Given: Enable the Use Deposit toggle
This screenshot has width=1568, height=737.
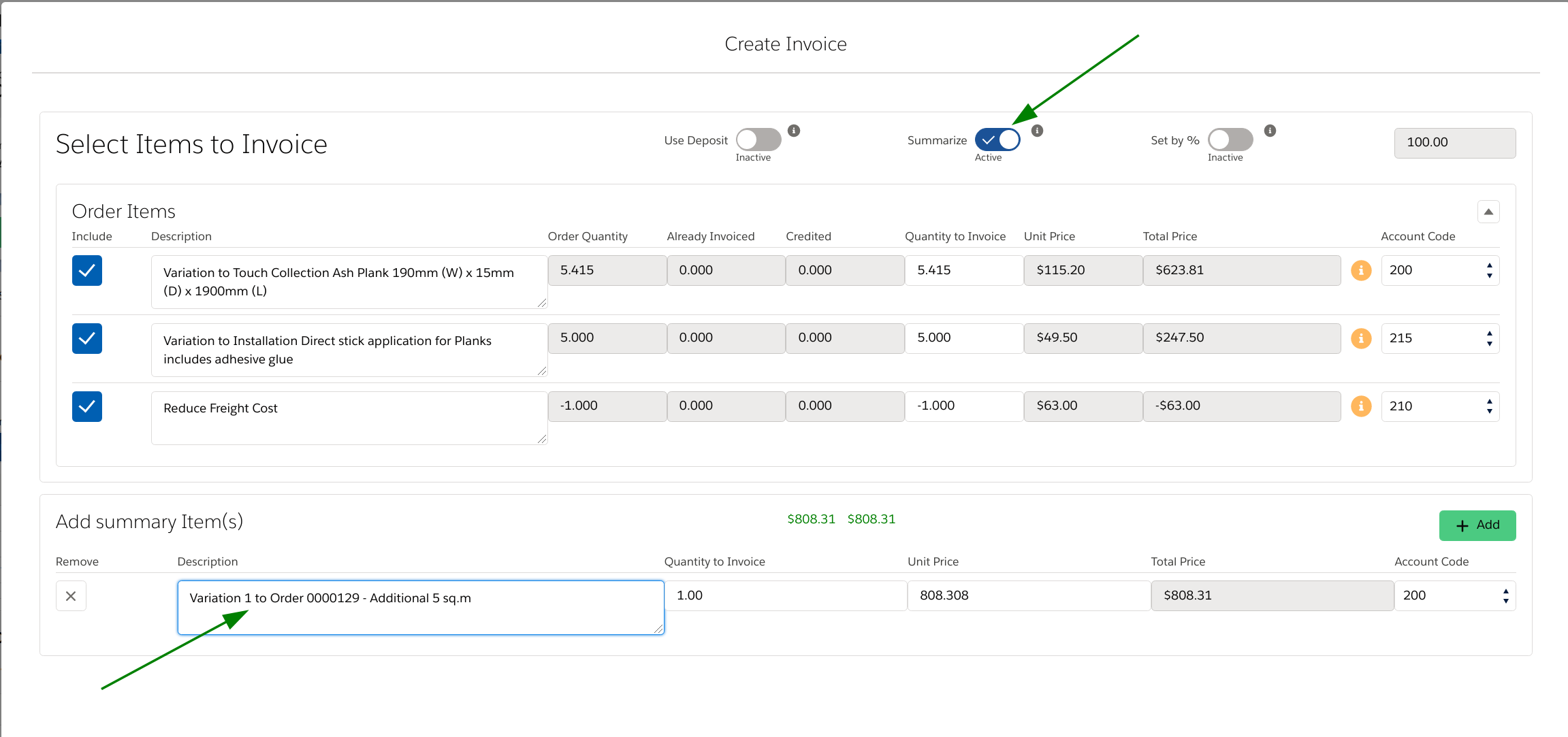Looking at the screenshot, I should pyautogui.click(x=757, y=139).
